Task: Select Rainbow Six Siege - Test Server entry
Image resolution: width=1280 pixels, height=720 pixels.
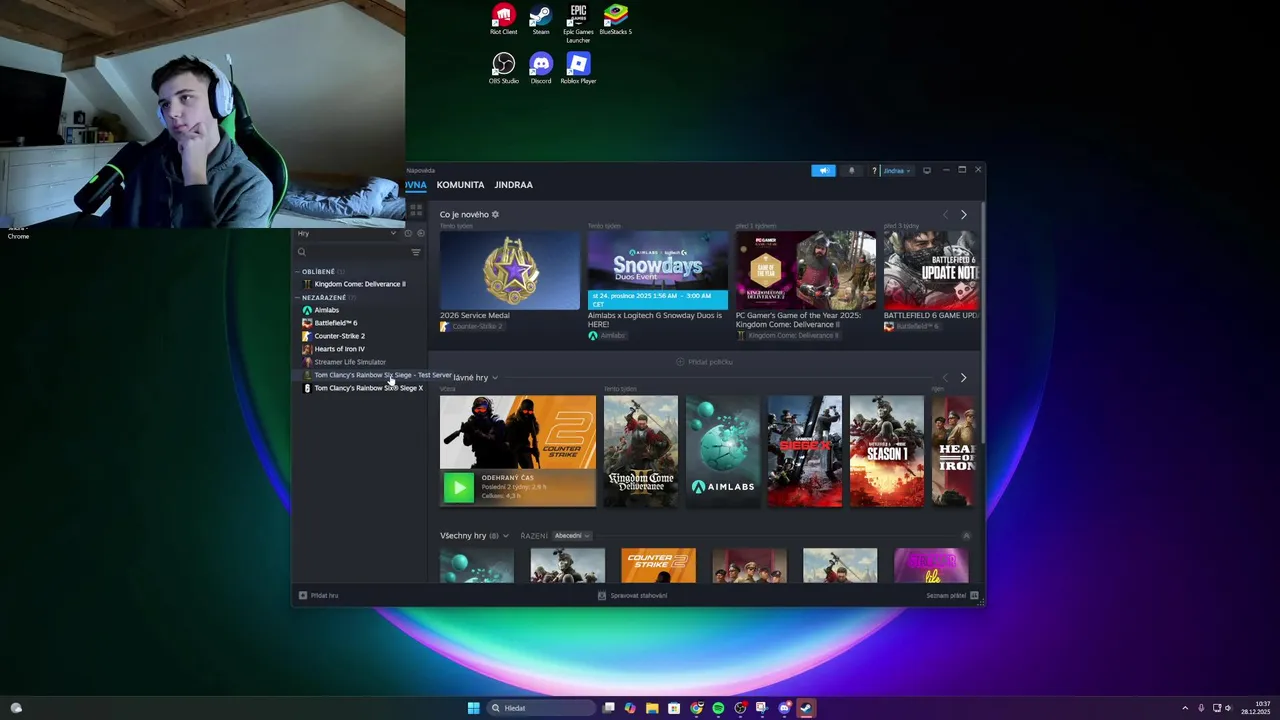Action: (x=382, y=375)
